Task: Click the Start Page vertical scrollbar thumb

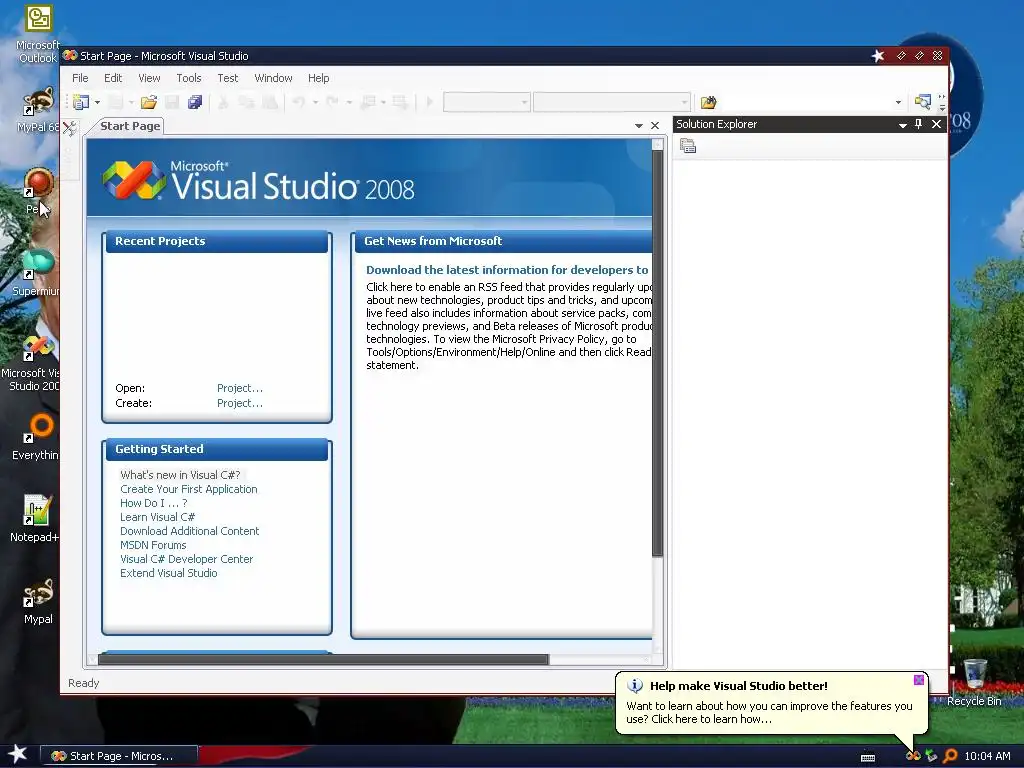Action: (658, 353)
